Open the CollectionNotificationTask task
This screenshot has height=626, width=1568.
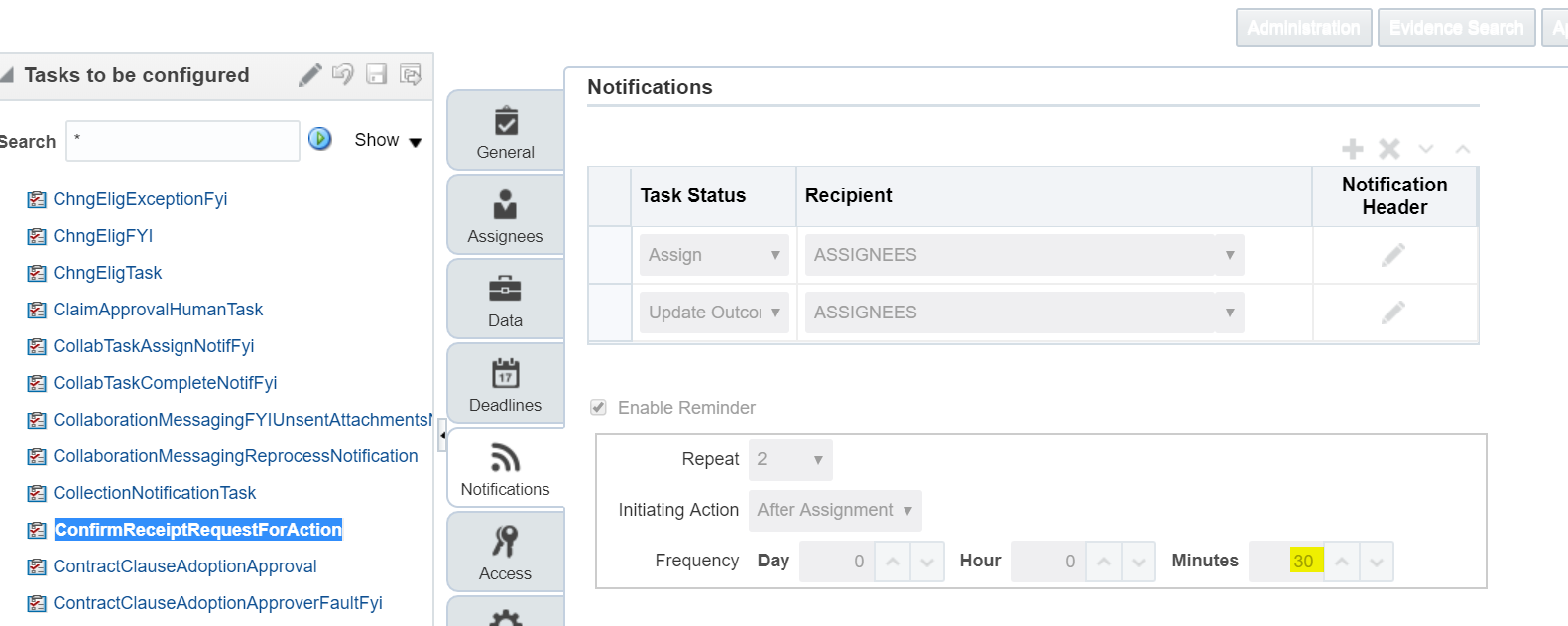[155, 493]
